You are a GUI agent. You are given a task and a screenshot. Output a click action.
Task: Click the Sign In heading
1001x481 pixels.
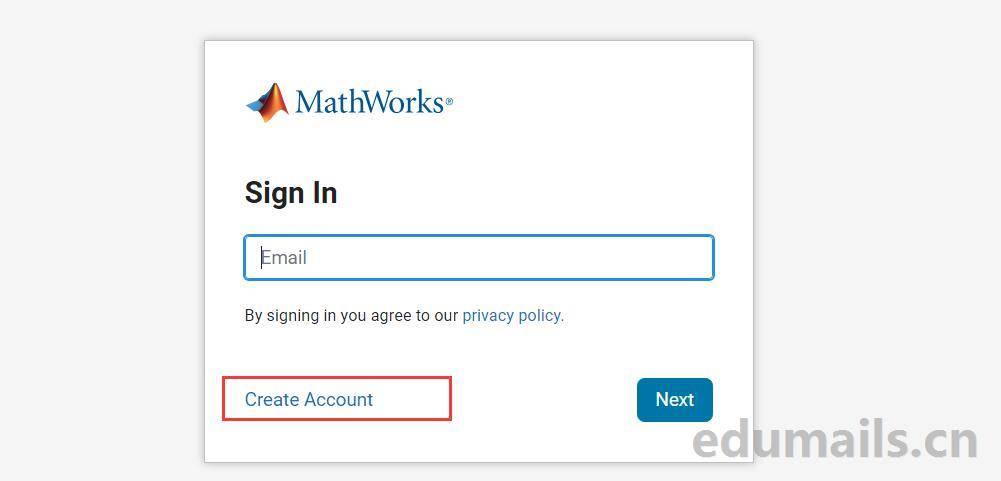(291, 193)
